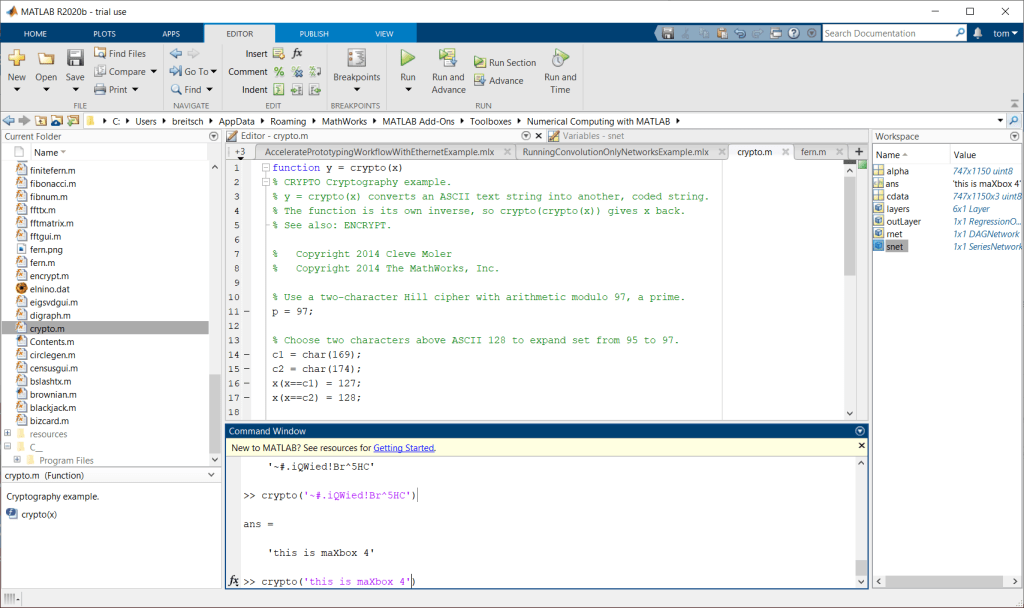
Task: Click the Advance button
Action: pos(499,81)
